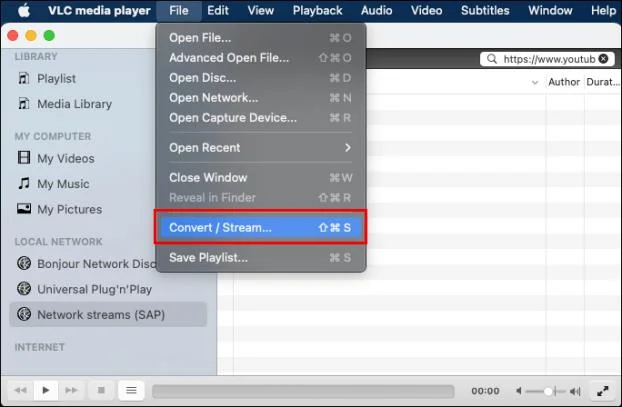Click the column sort arrow indicator
This screenshot has height=407, width=622.
pos(535,83)
